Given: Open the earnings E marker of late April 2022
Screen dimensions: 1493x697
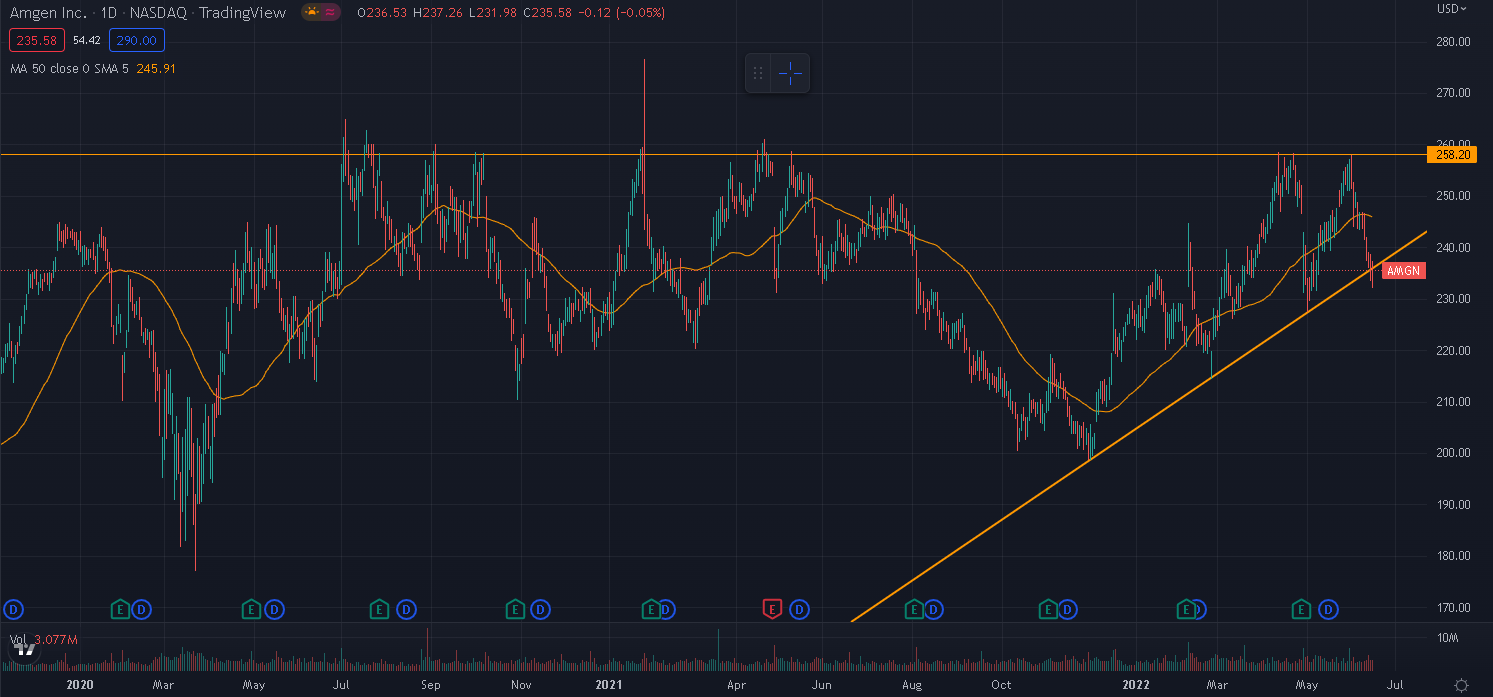Looking at the screenshot, I should tap(1302, 608).
